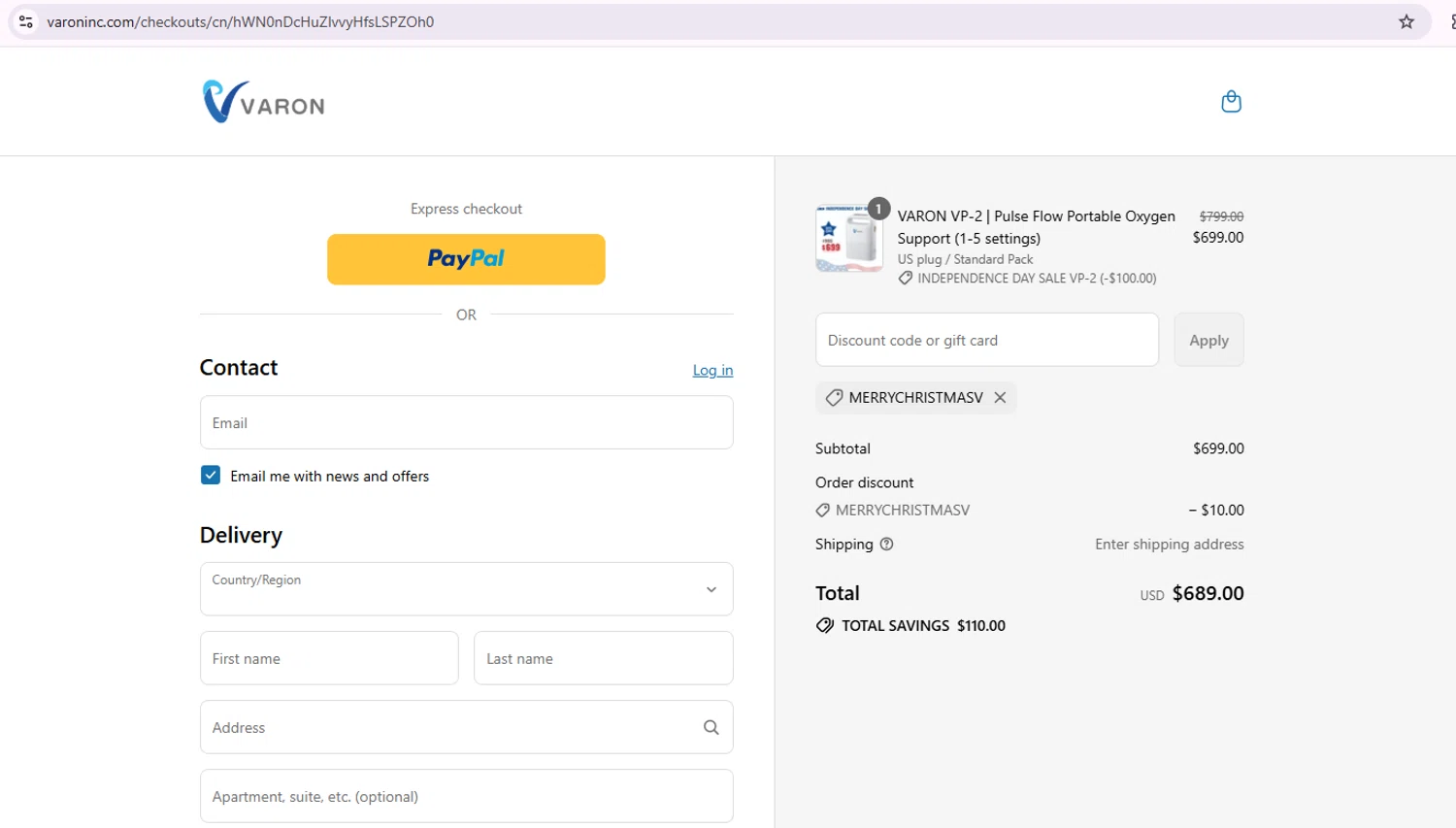Click the 'Express checkout' label
The height and width of the screenshot is (828, 1456).
coord(466,209)
